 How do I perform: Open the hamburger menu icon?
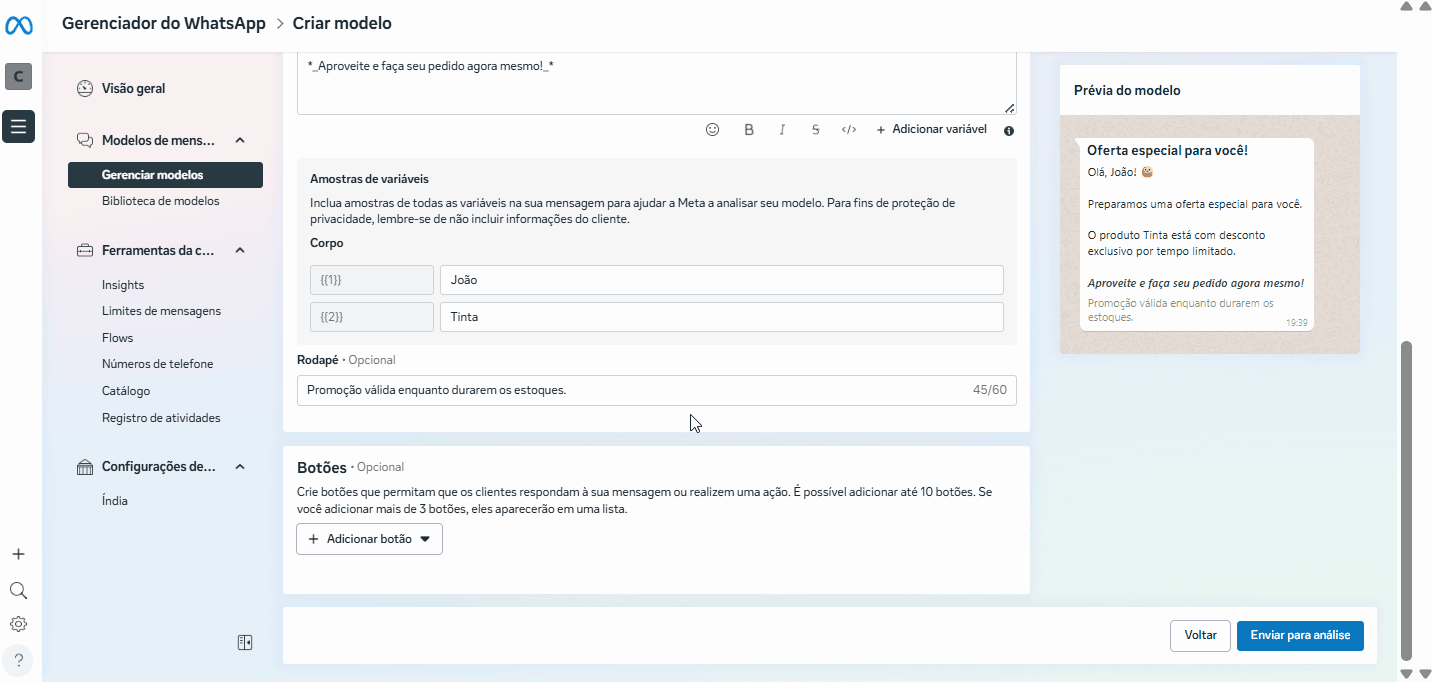coord(18,126)
